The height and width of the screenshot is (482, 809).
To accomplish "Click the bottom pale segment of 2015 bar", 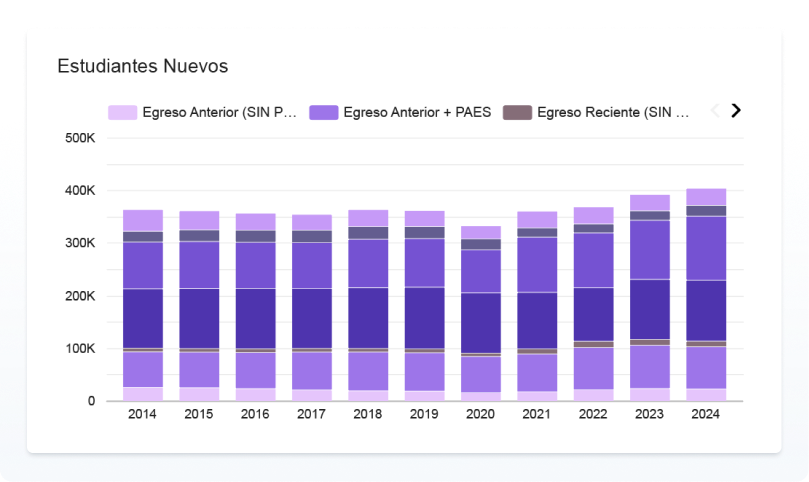I will coord(199,394).
